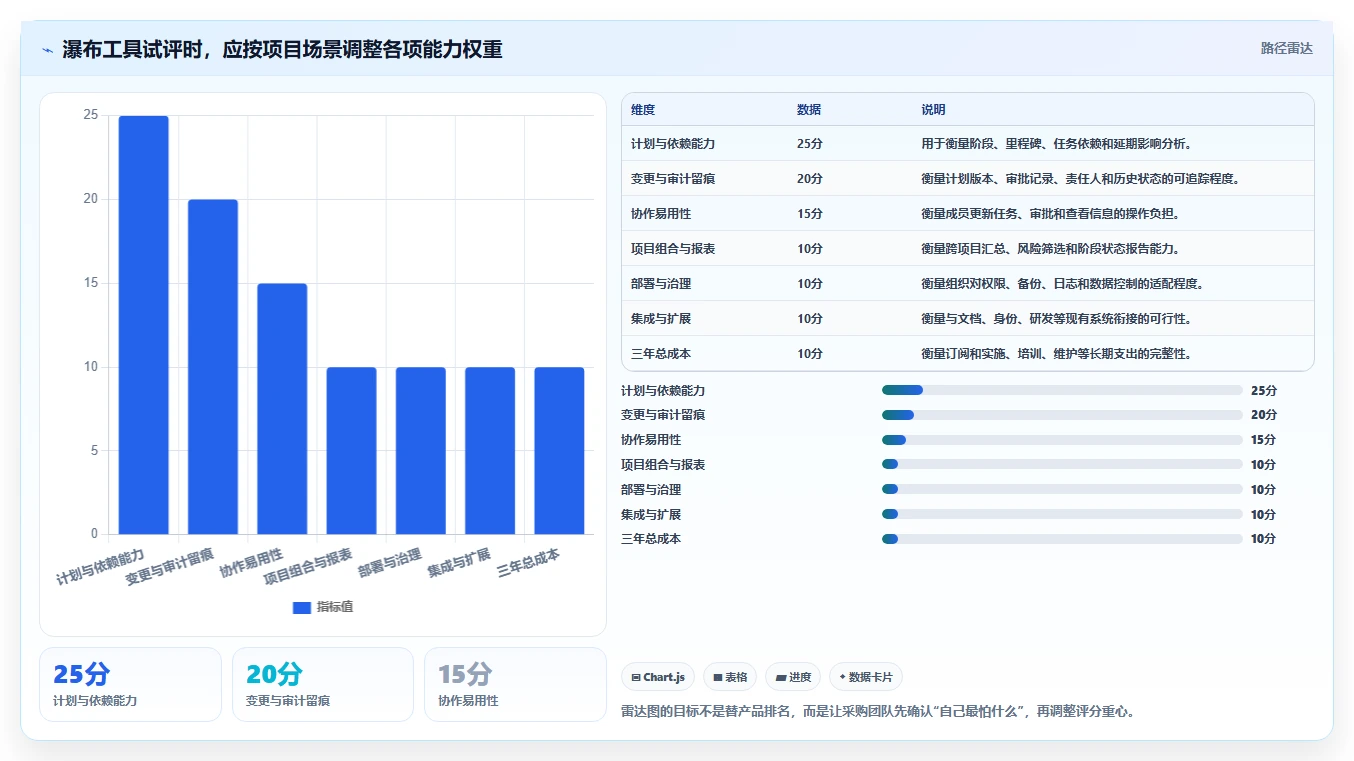This screenshot has height=761, width=1354.
Task: Click the 协作易用性 bar in the chart
Action: [x=282, y=409]
